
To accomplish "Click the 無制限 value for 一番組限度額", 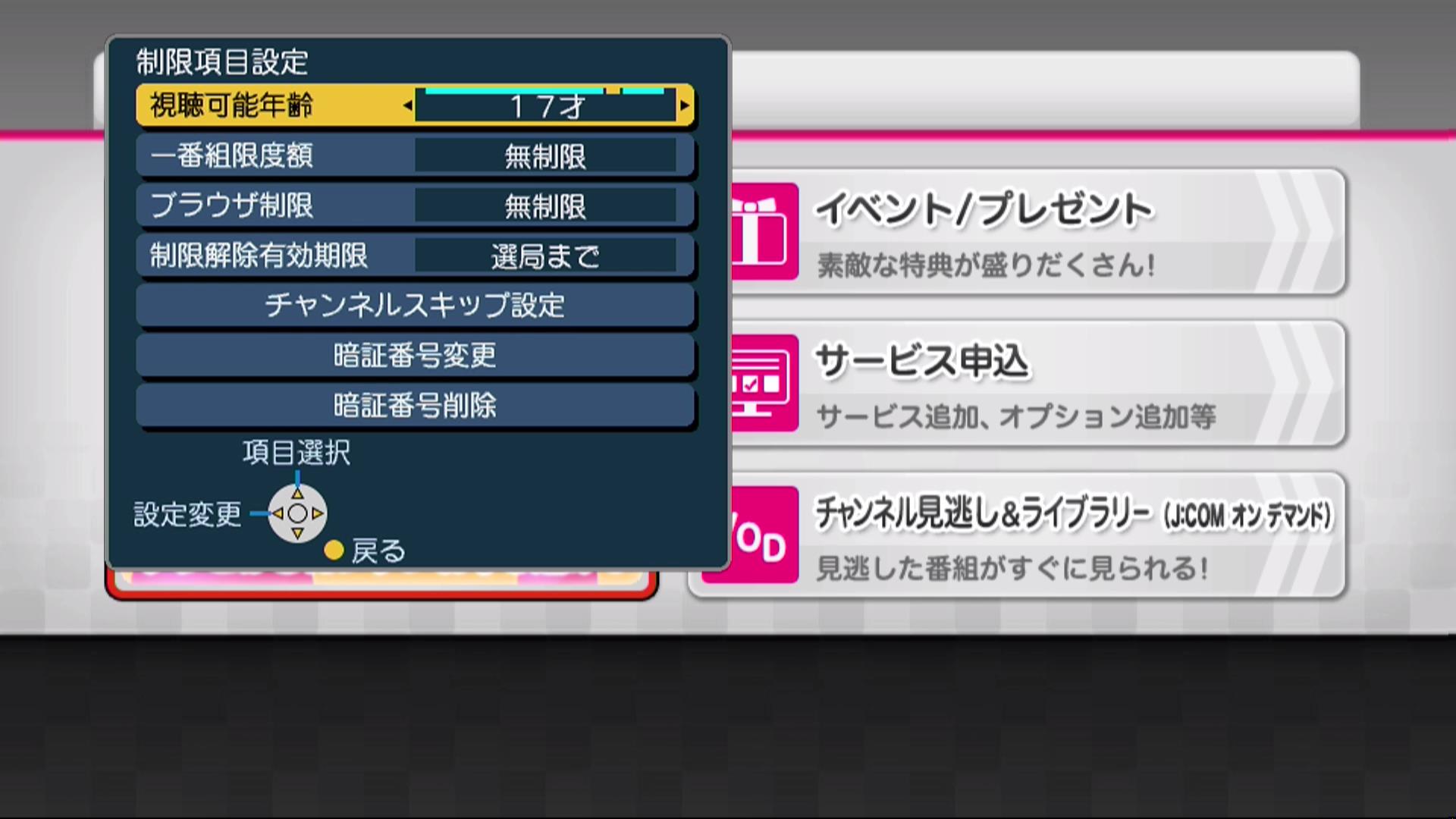I will click(x=545, y=156).
